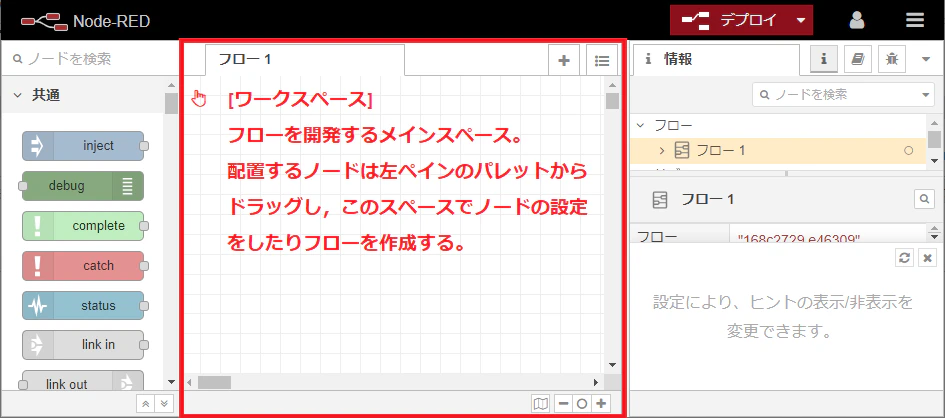
Task: Expand the フロー 1 tree item
Action: coord(661,151)
